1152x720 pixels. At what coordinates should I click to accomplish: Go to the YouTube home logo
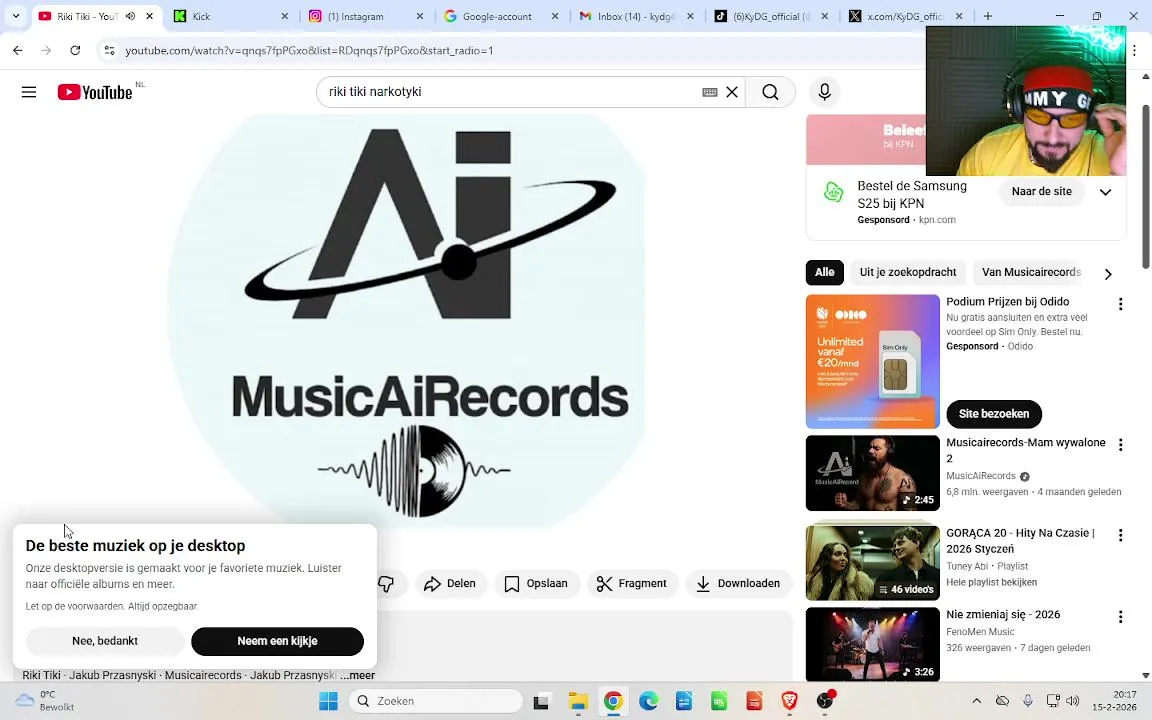pyautogui.click(x=96, y=92)
